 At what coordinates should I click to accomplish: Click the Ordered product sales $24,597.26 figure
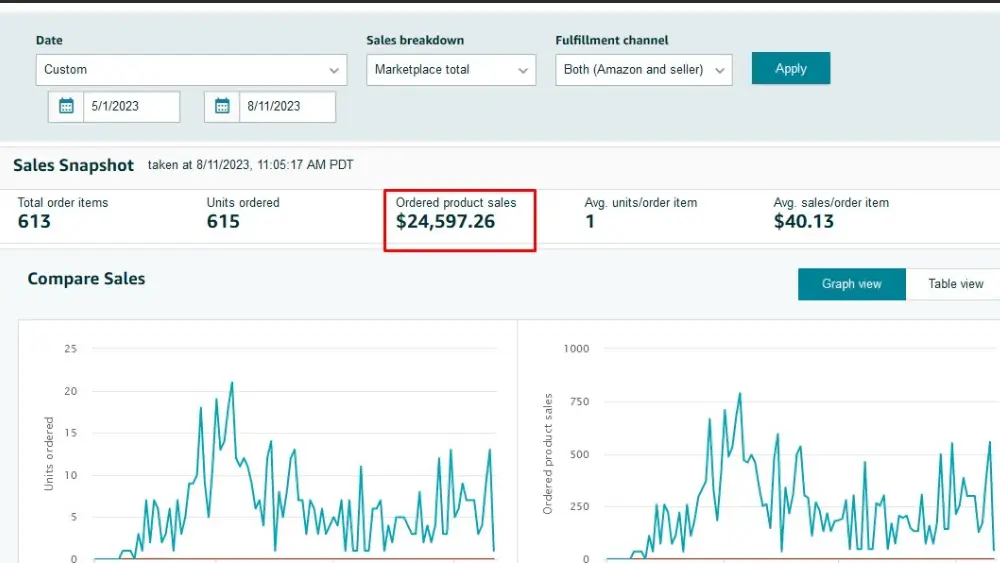445,221
